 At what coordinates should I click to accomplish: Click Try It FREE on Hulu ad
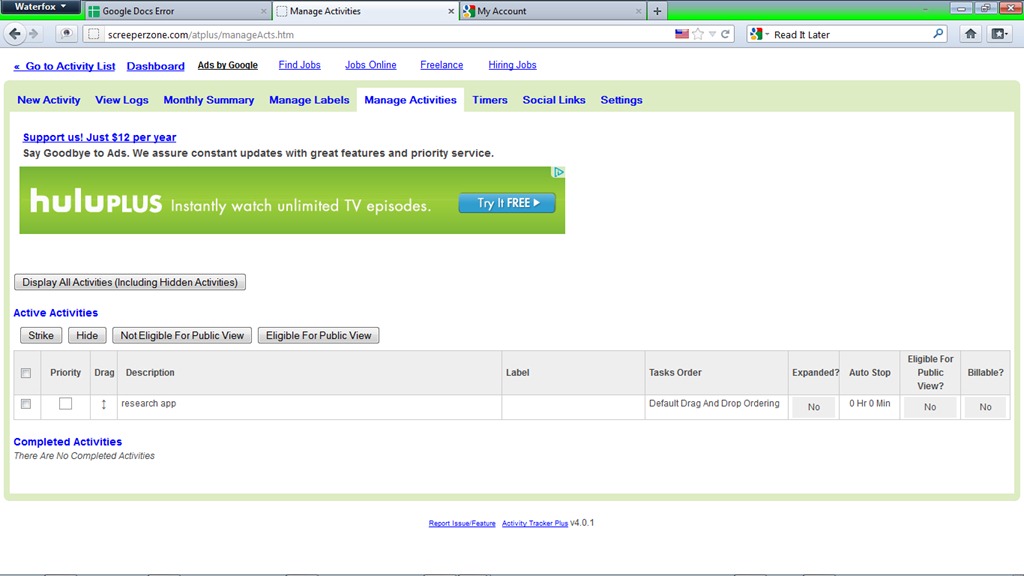[507, 203]
